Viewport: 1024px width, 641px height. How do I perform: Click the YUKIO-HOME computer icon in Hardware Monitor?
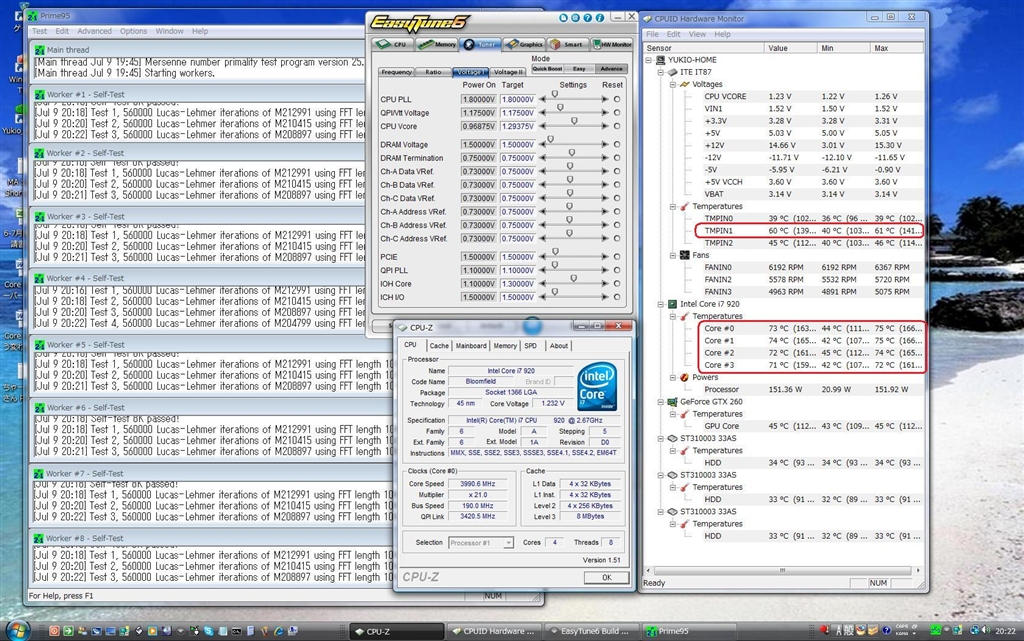click(660, 60)
